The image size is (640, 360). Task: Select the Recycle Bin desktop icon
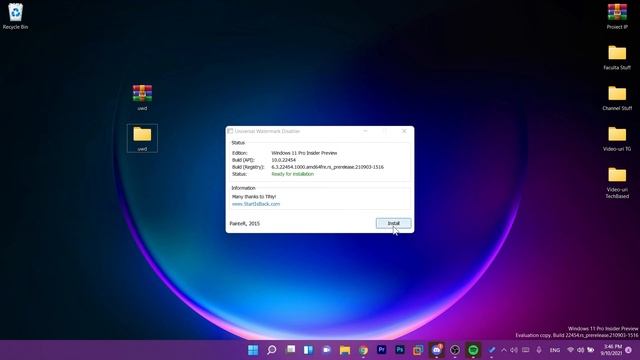pyautogui.click(x=16, y=16)
